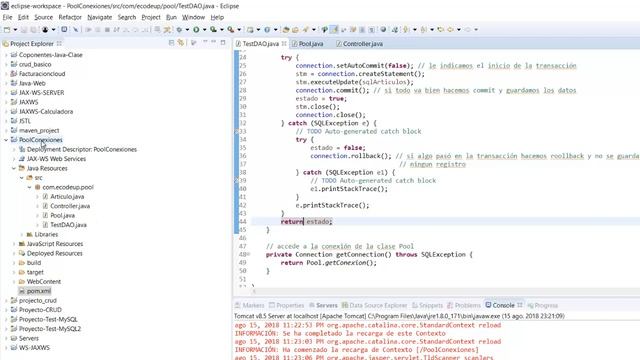Open the Window menu
The height and width of the screenshot is (360, 640).
[x=193, y=17]
